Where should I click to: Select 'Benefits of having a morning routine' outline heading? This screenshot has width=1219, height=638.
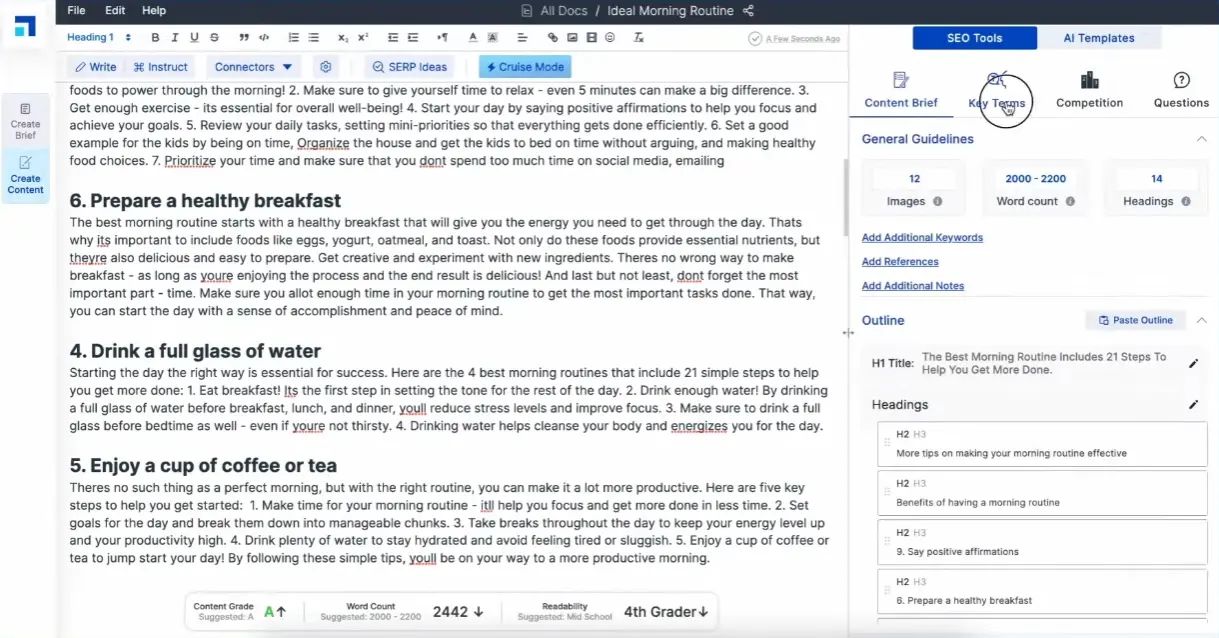tap(1042, 494)
